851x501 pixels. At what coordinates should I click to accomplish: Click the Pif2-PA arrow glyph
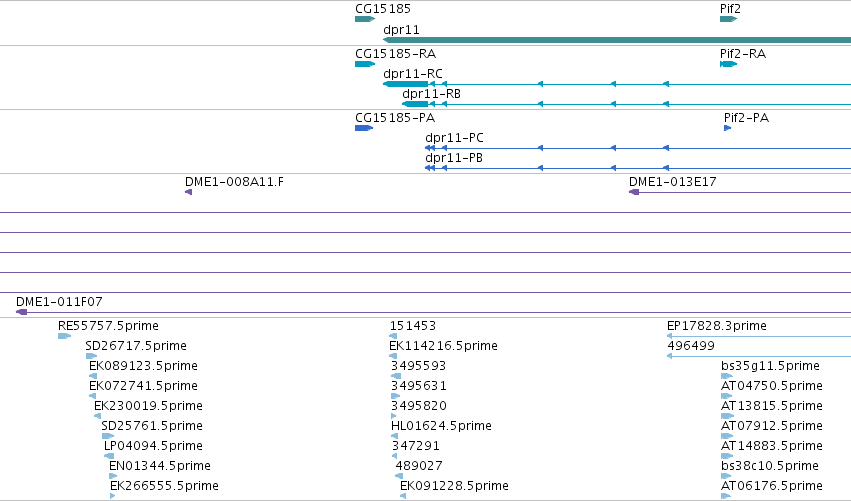click(727, 128)
